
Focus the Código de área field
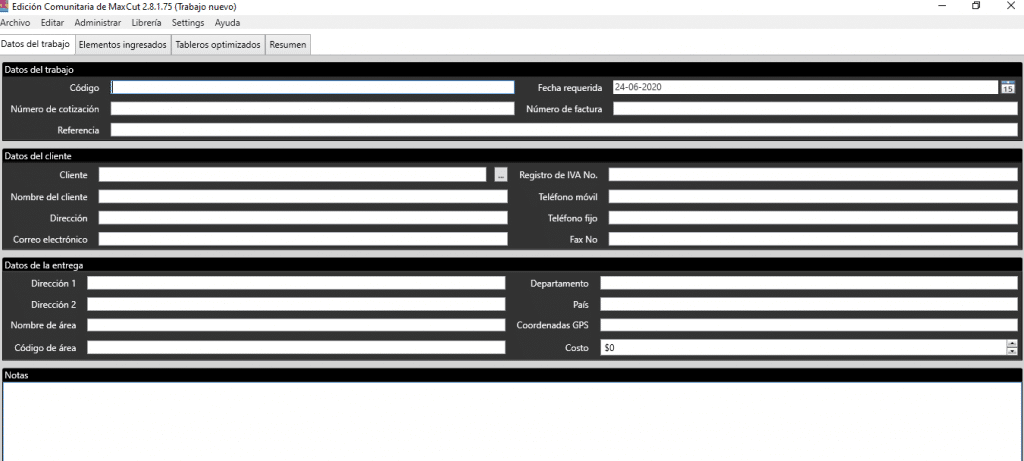click(x=296, y=347)
